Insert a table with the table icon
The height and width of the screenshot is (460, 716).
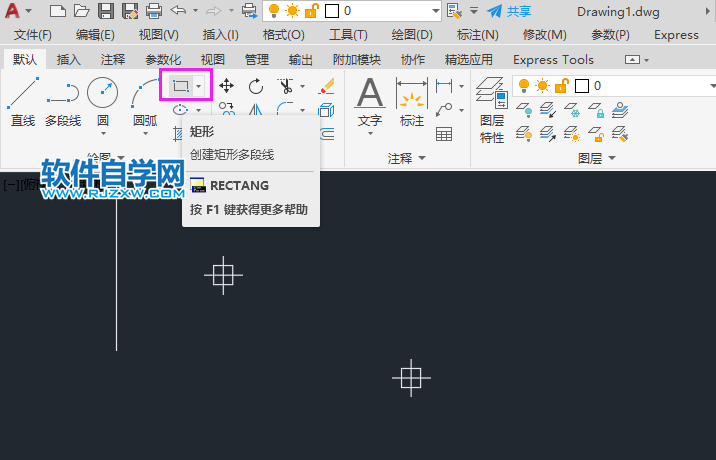click(x=444, y=134)
